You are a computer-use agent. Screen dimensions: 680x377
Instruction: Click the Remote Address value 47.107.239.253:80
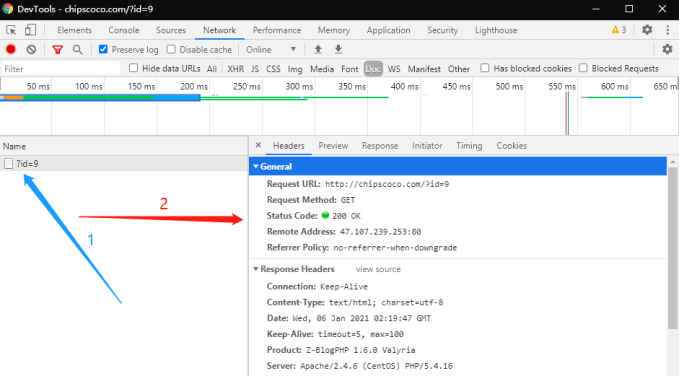pos(380,232)
